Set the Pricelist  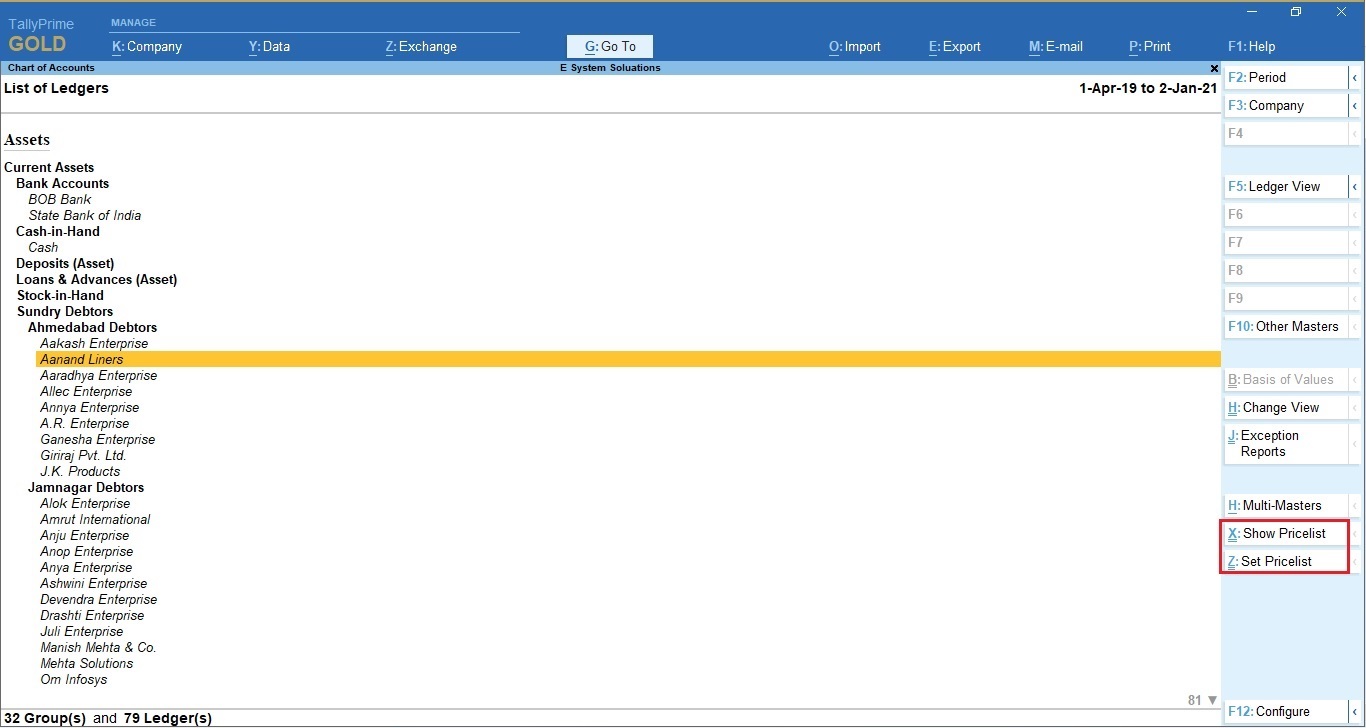click(x=1276, y=561)
